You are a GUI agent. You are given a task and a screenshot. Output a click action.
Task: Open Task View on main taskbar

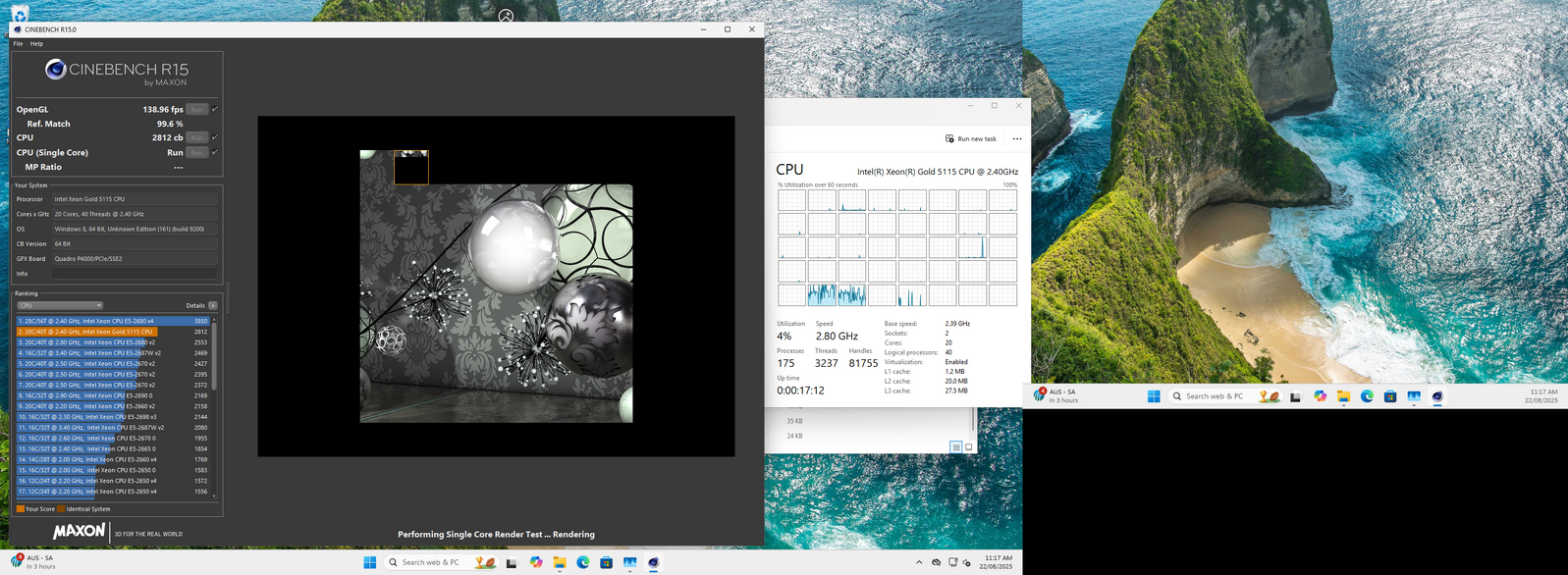[512, 562]
